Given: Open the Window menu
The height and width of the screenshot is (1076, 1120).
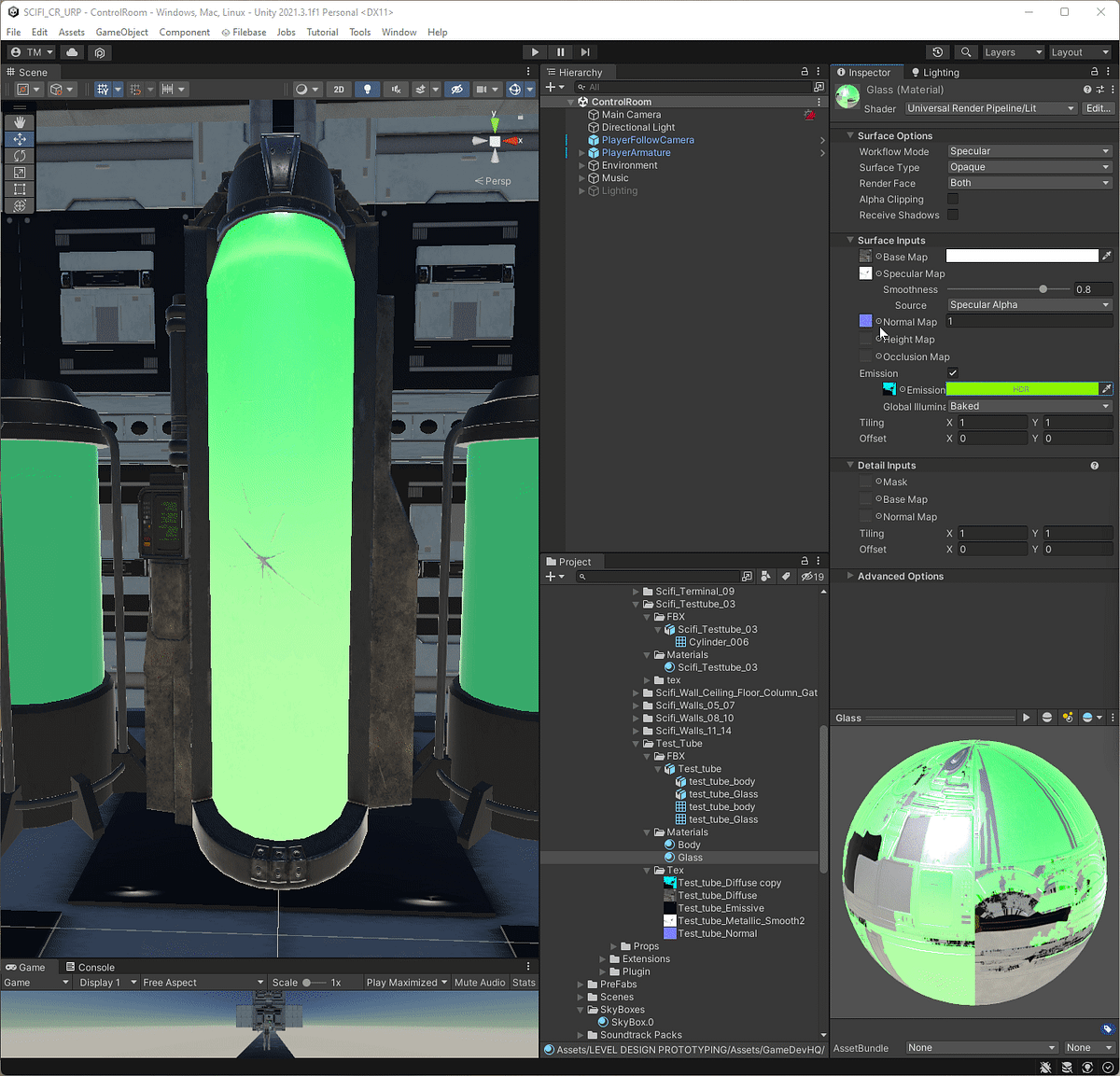Looking at the screenshot, I should 399,32.
